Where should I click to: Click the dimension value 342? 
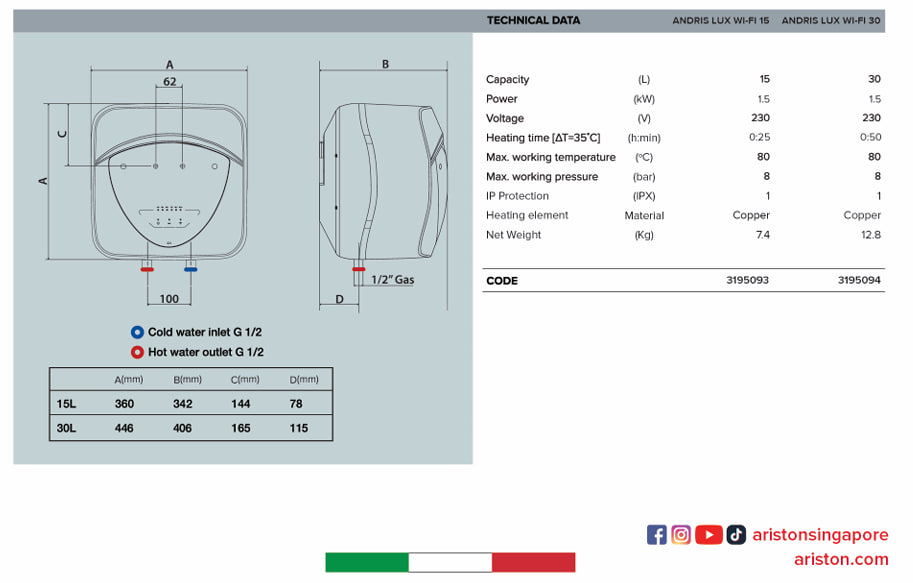click(x=183, y=404)
